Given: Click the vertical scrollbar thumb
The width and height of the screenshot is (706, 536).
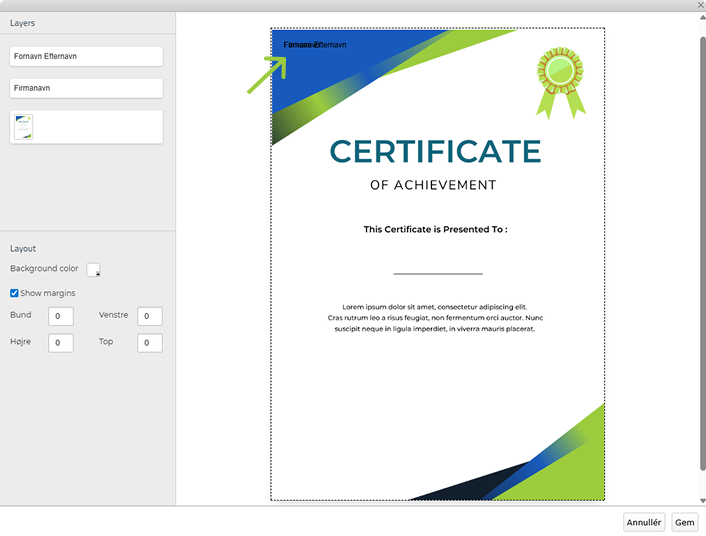Looking at the screenshot, I should pos(703,254).
